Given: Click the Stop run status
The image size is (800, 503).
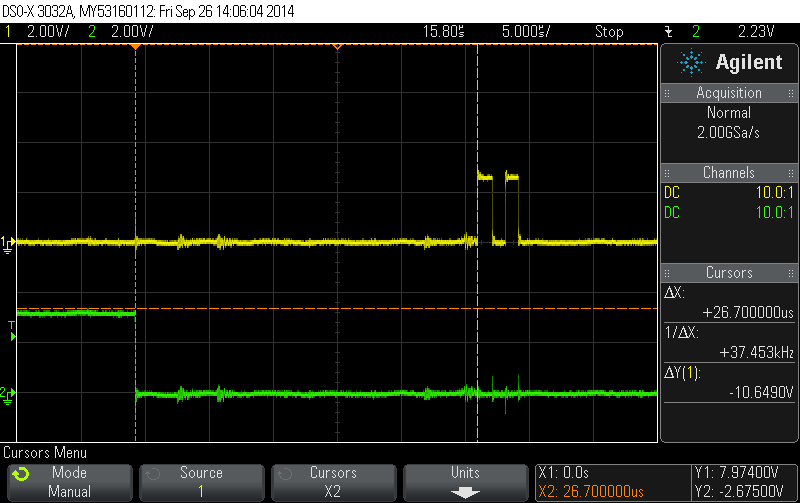Looking at the screenshot, I should [609, 32].
